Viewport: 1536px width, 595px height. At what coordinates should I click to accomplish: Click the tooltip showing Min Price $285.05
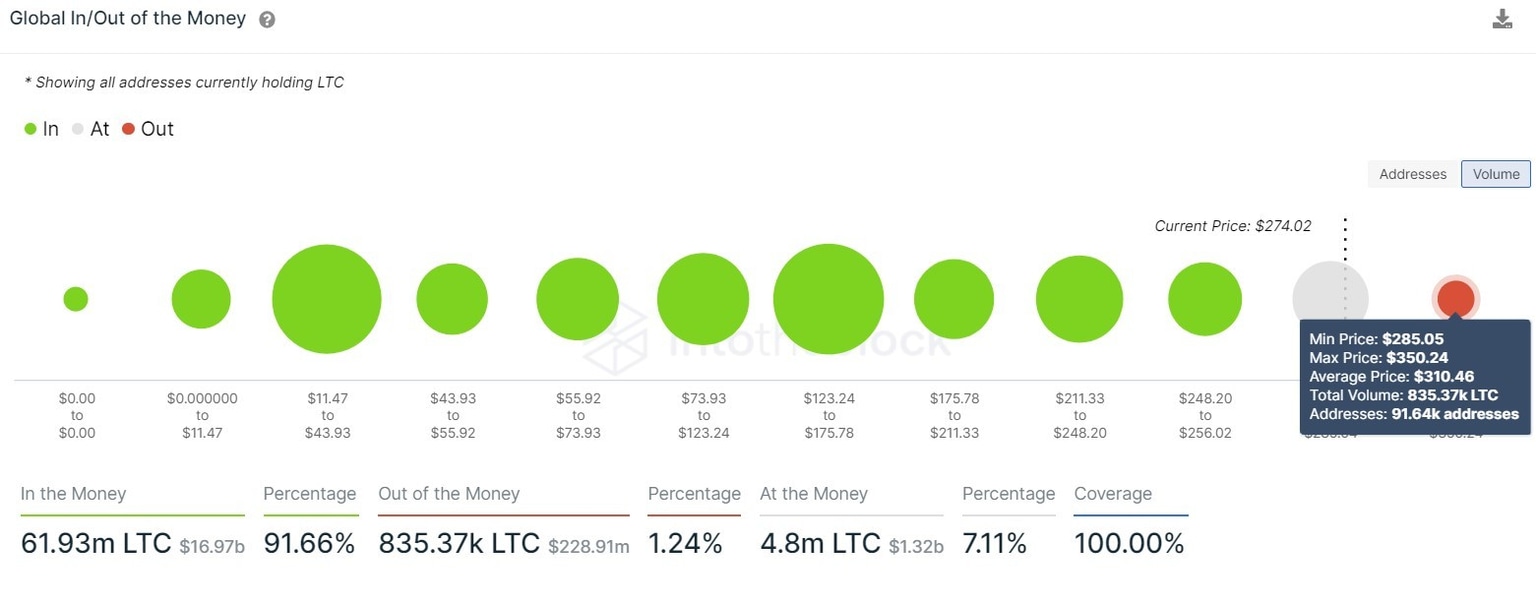click(x=1415, y=375)
